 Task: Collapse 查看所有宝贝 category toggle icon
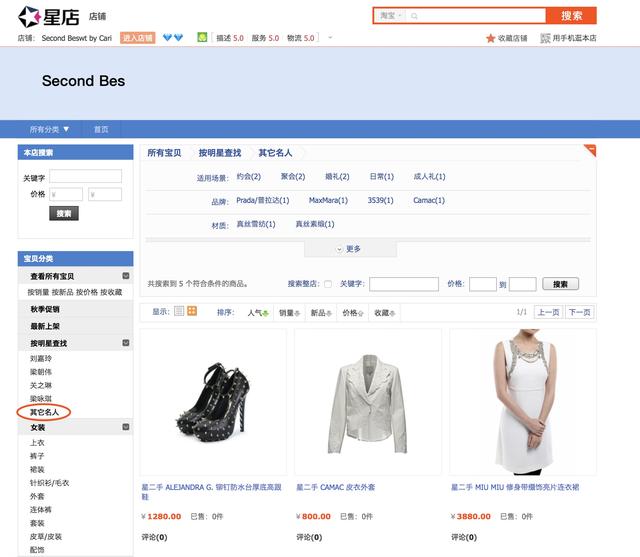[126, 276]
